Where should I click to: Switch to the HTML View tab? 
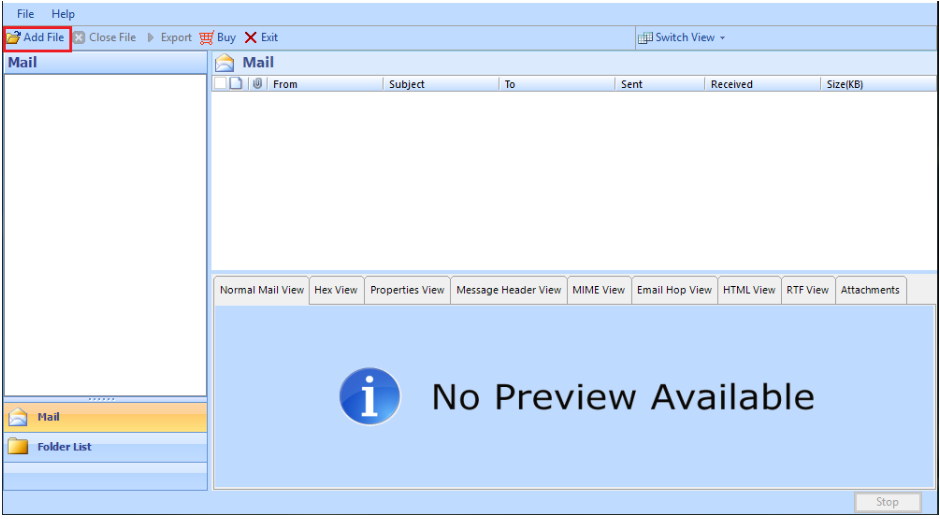pos(749,290)
